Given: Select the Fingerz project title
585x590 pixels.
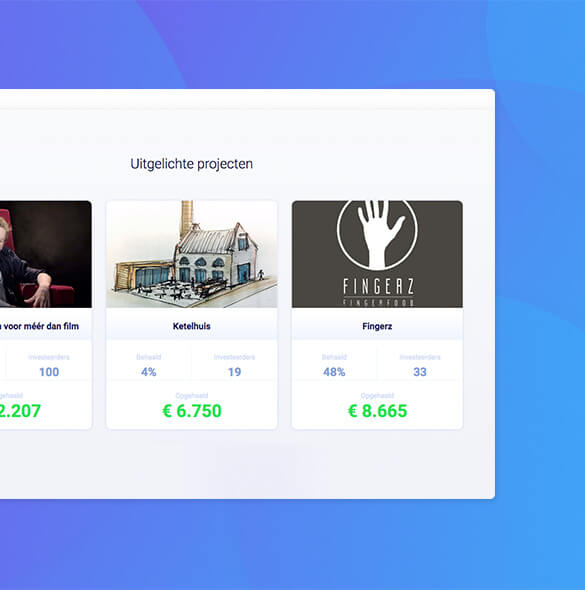Looking at the screenshot, I should (377, 326).
